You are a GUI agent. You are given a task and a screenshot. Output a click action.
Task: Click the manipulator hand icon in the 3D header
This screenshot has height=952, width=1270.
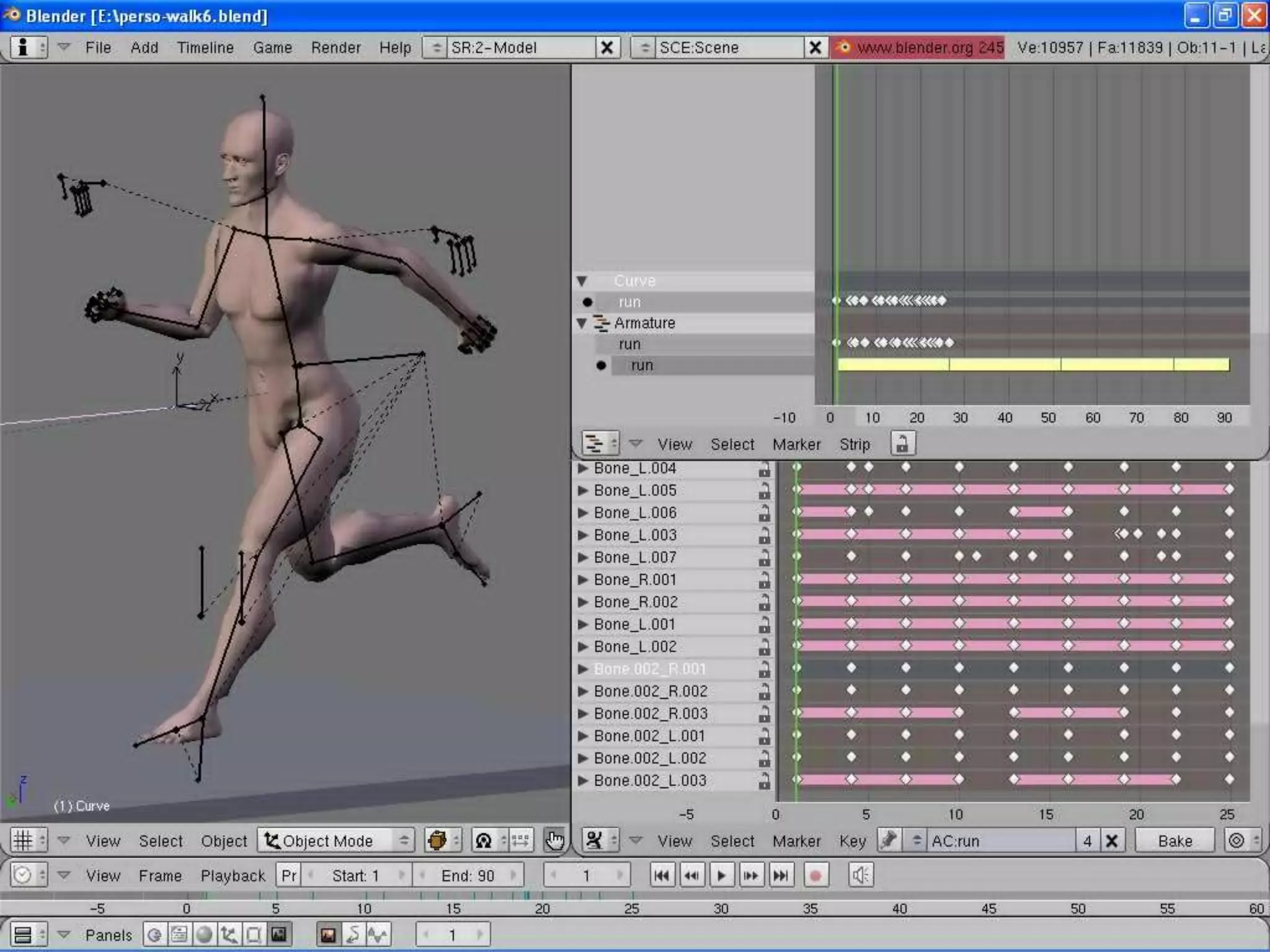click(554, 841)
